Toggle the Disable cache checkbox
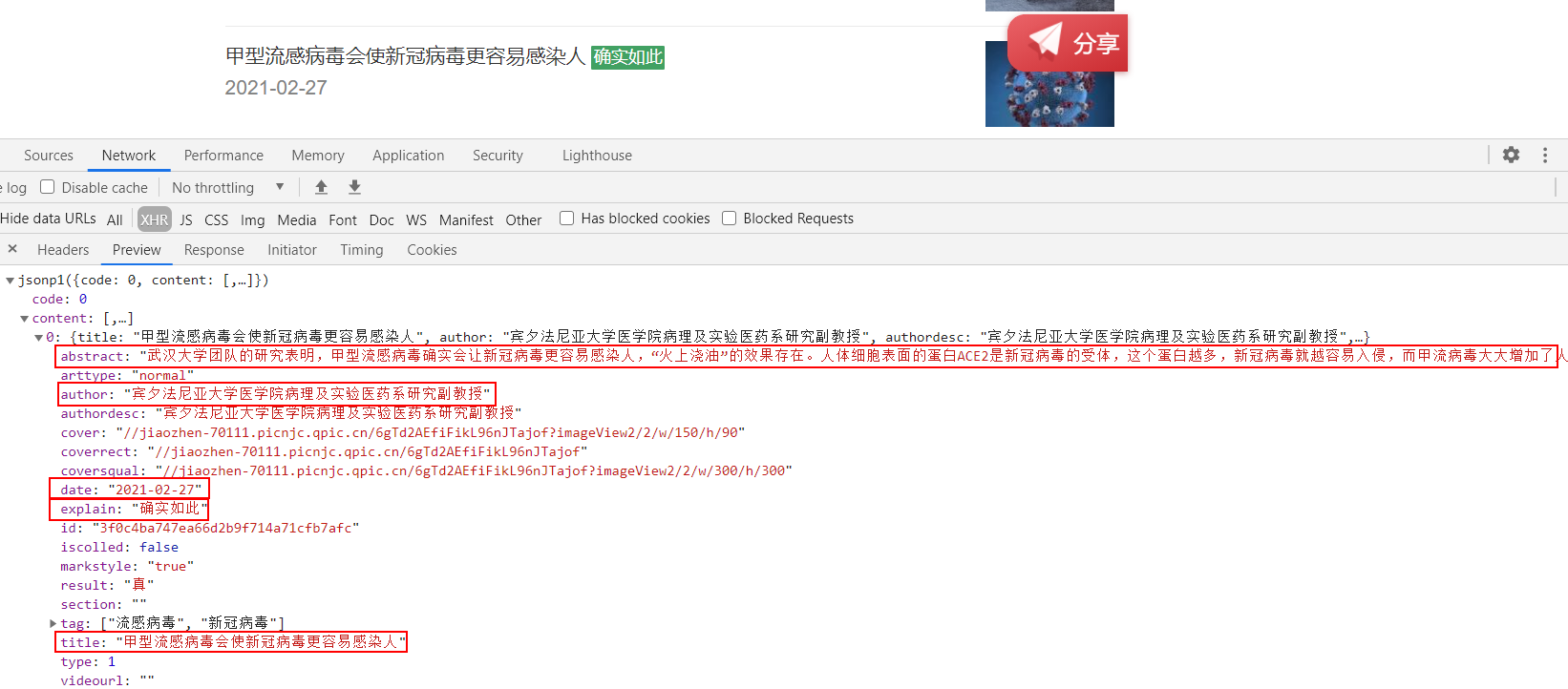The width and height of the screenshot is (1568, 689). 47,187
